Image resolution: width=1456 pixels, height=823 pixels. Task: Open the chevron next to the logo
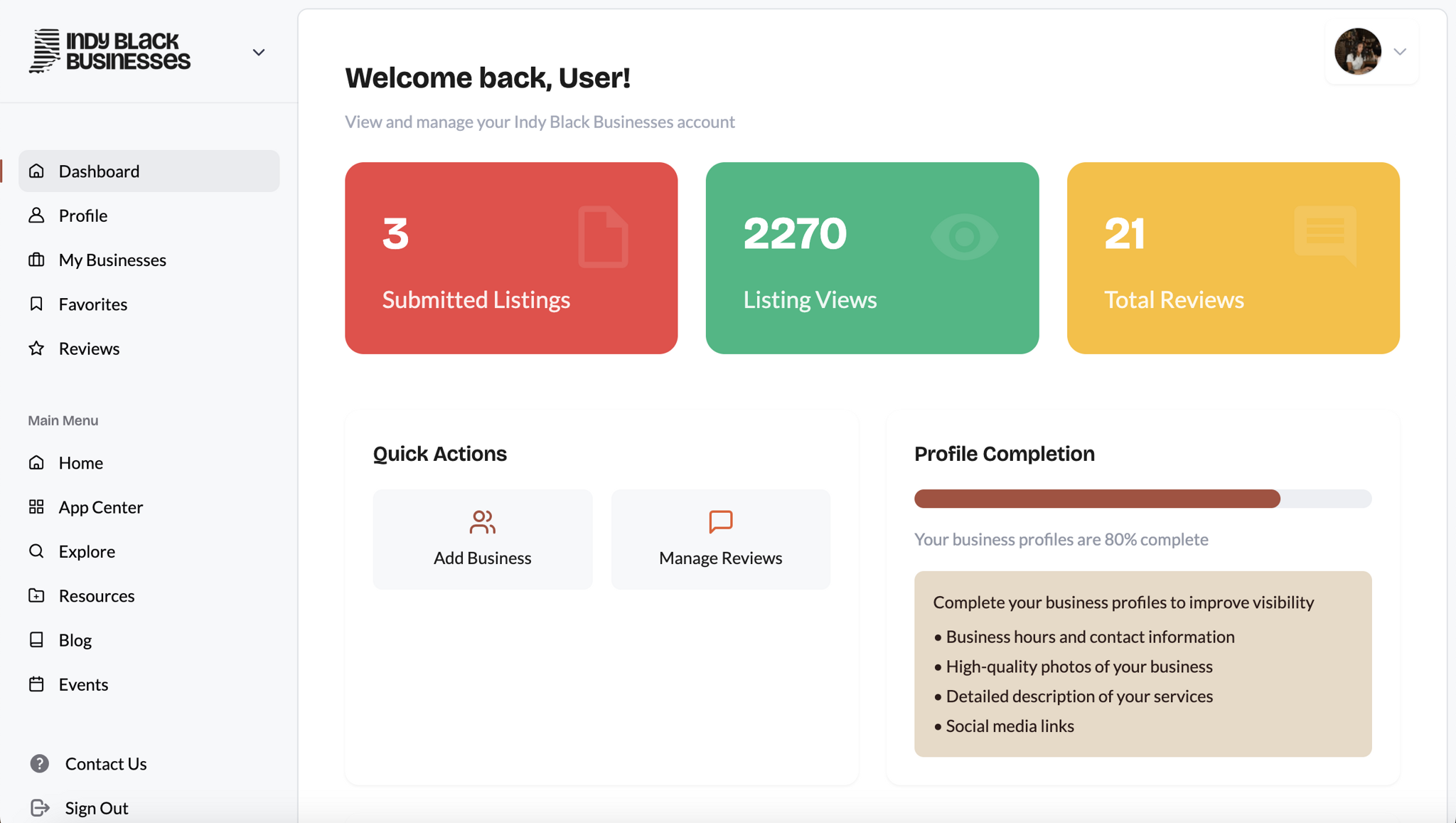[x=258, y=52]
